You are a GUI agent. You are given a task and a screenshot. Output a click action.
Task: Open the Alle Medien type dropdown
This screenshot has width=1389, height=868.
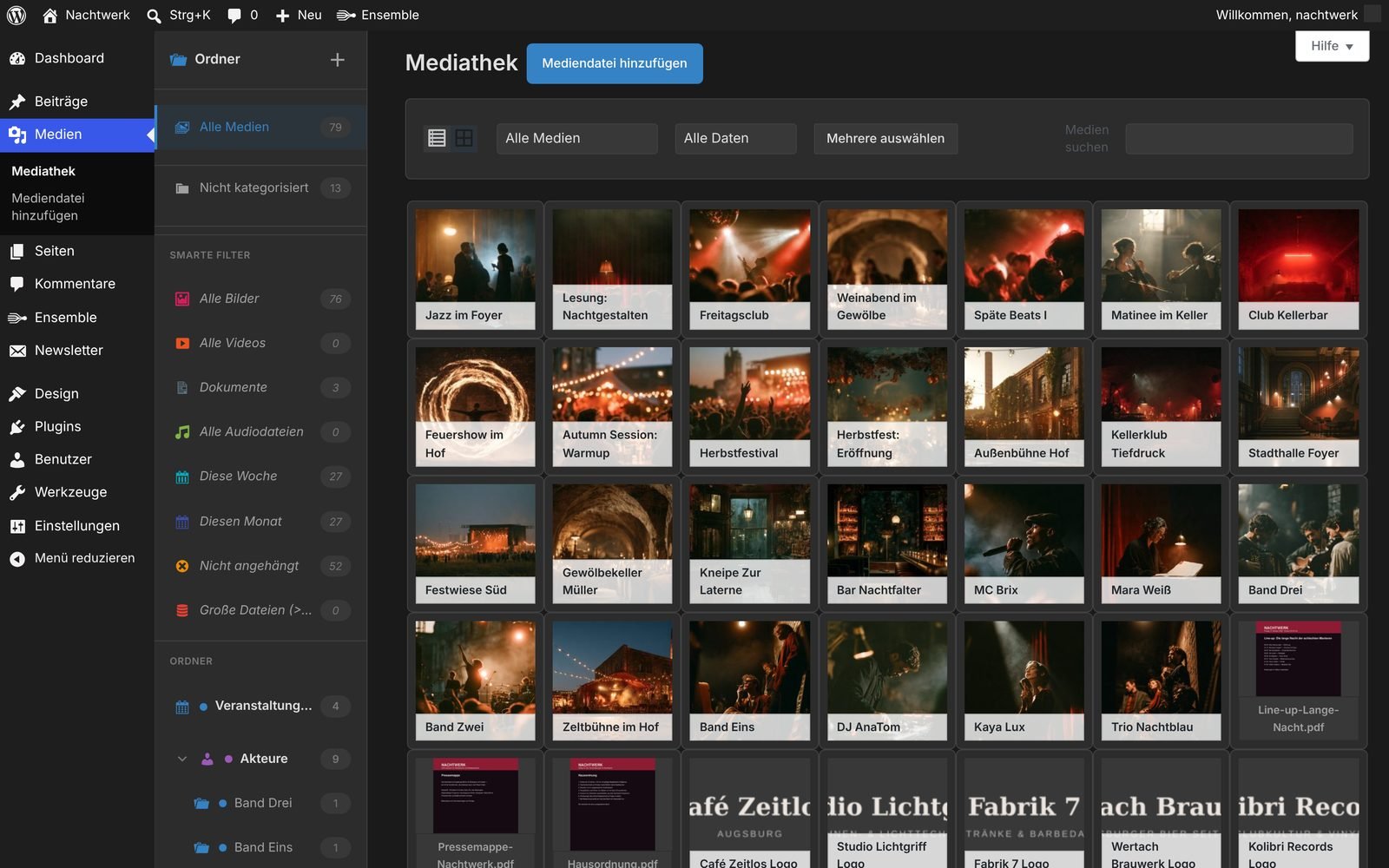(576, 138)
